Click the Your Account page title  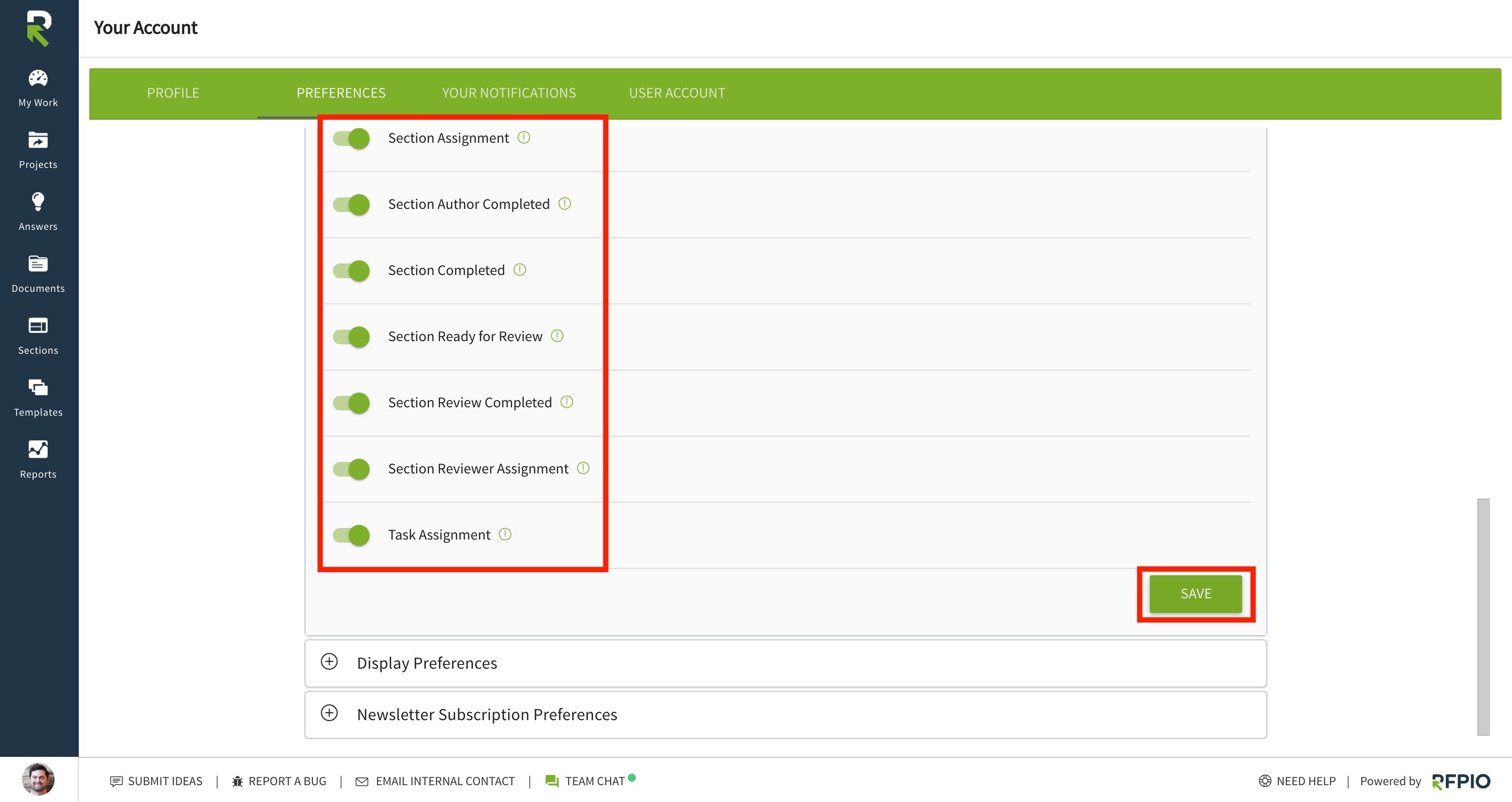click(145, 28)
